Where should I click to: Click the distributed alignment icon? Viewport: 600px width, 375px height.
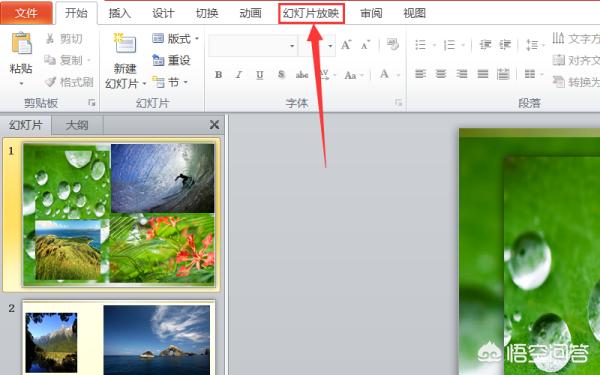tap(503, 73)
